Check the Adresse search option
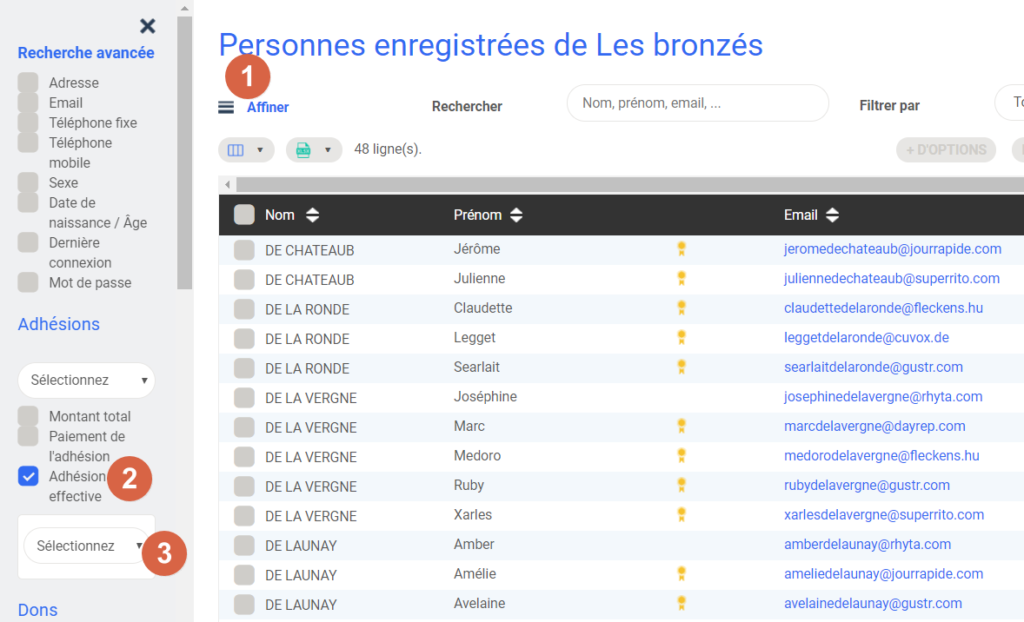This screenshot has height=622, width=1024. [x=28, y=82]
